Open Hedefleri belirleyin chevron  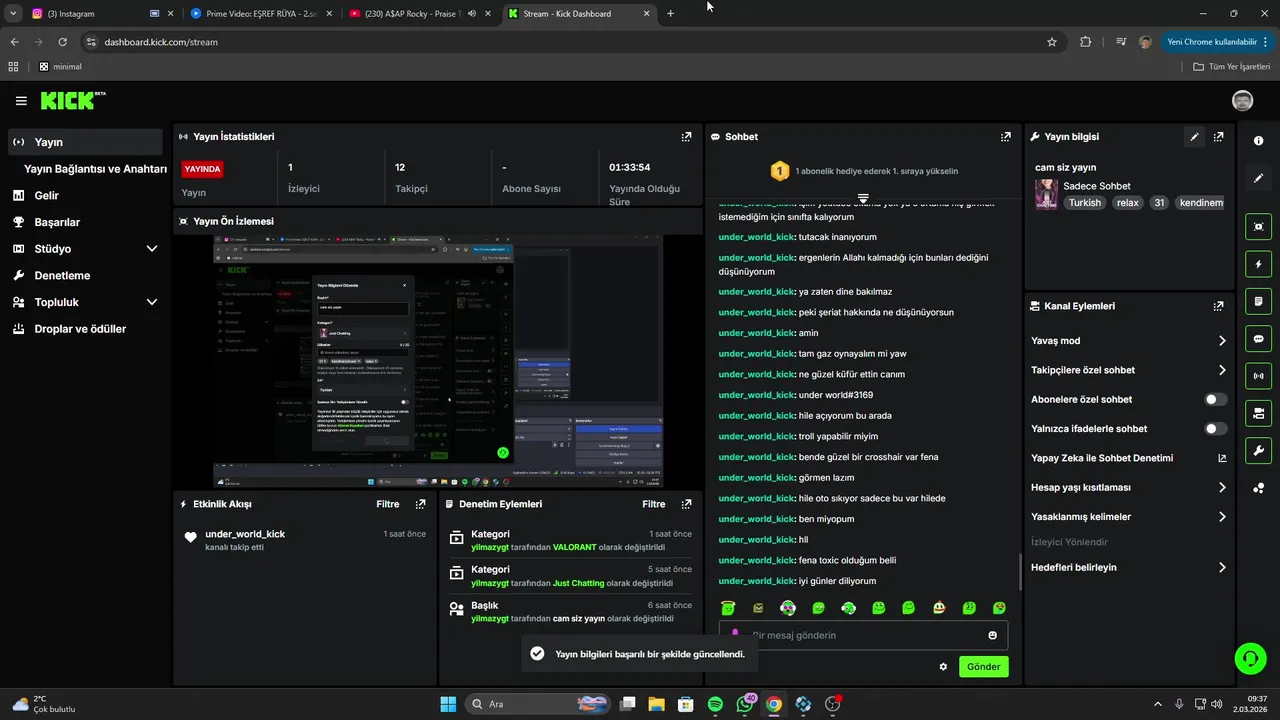[x=1222, y=567]
